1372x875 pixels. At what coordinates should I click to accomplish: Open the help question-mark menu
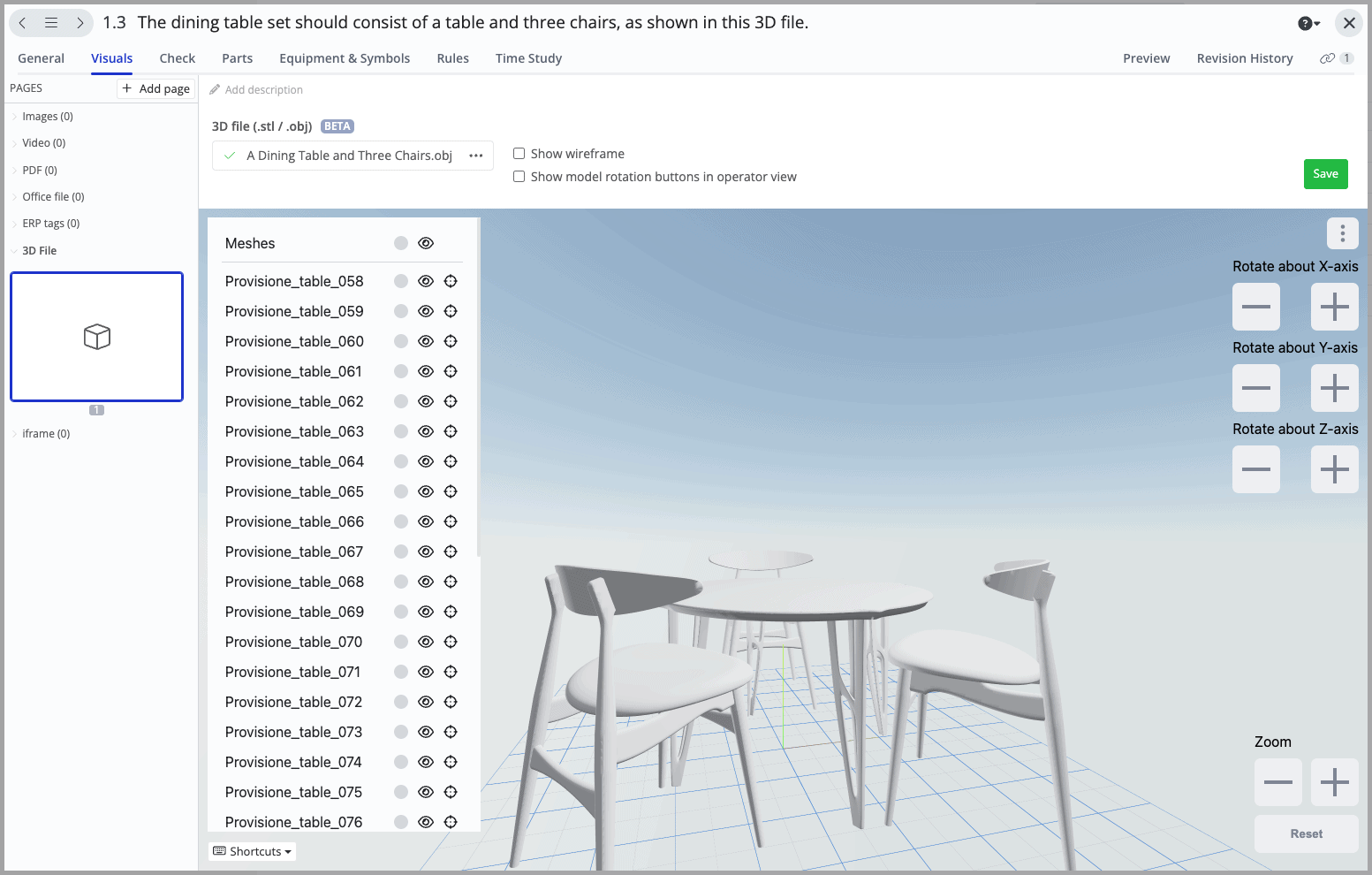pyautogui.click(x=1307, y=22)
